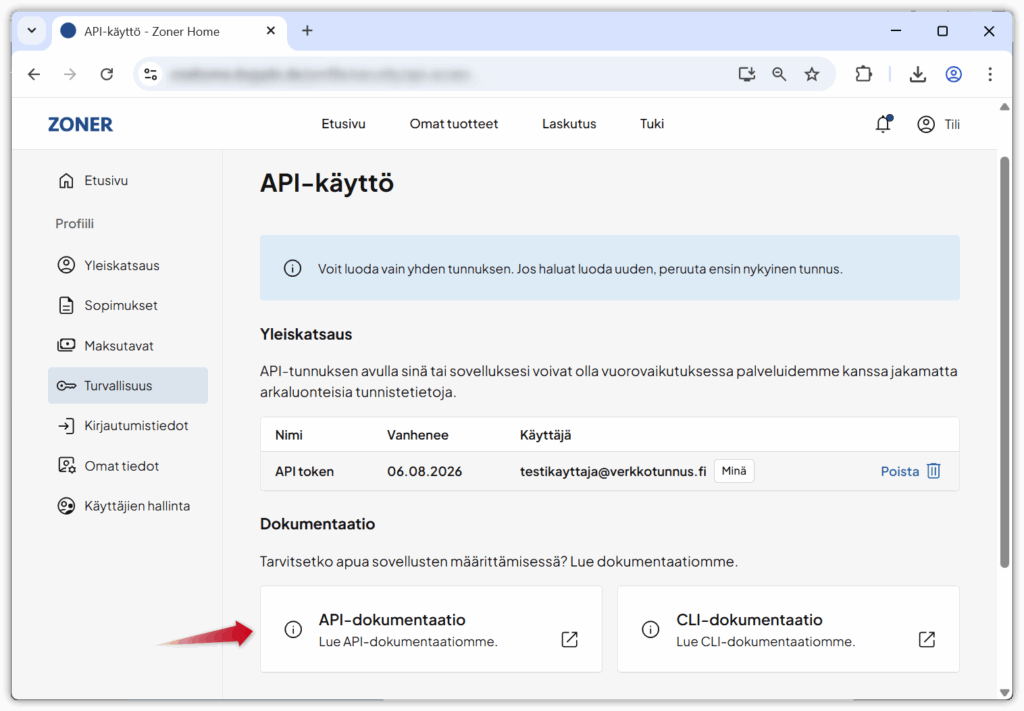Open Chrome three-dot menu

coord(989,74)
